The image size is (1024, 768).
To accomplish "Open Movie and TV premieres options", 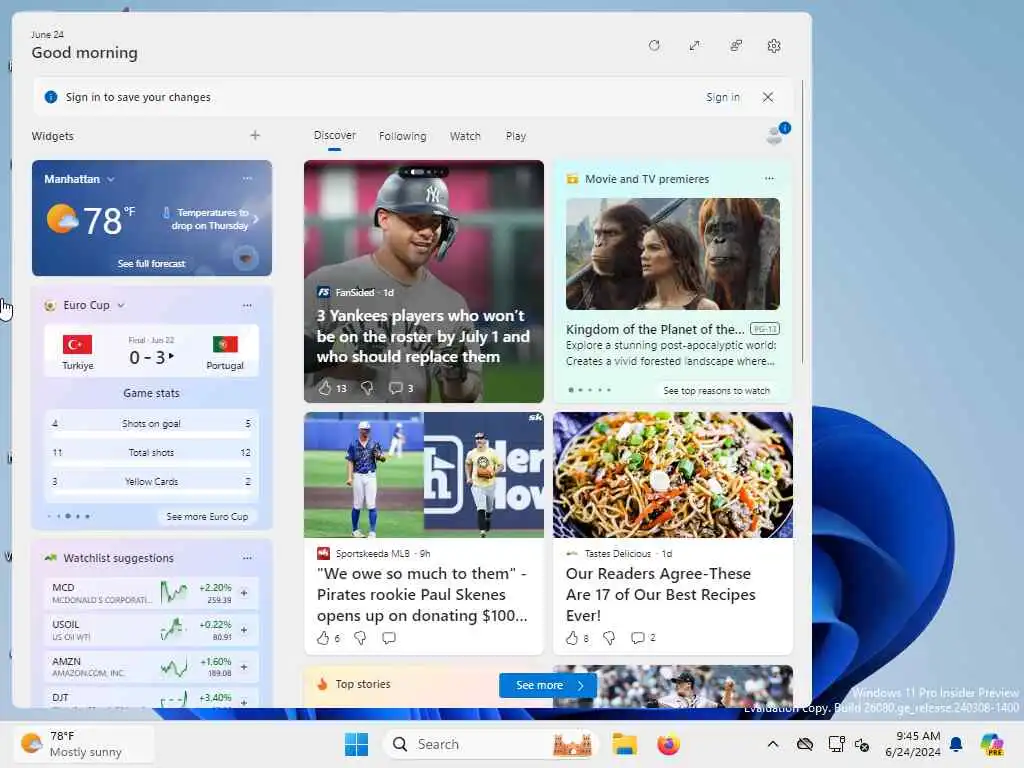I will click(769, 178).
